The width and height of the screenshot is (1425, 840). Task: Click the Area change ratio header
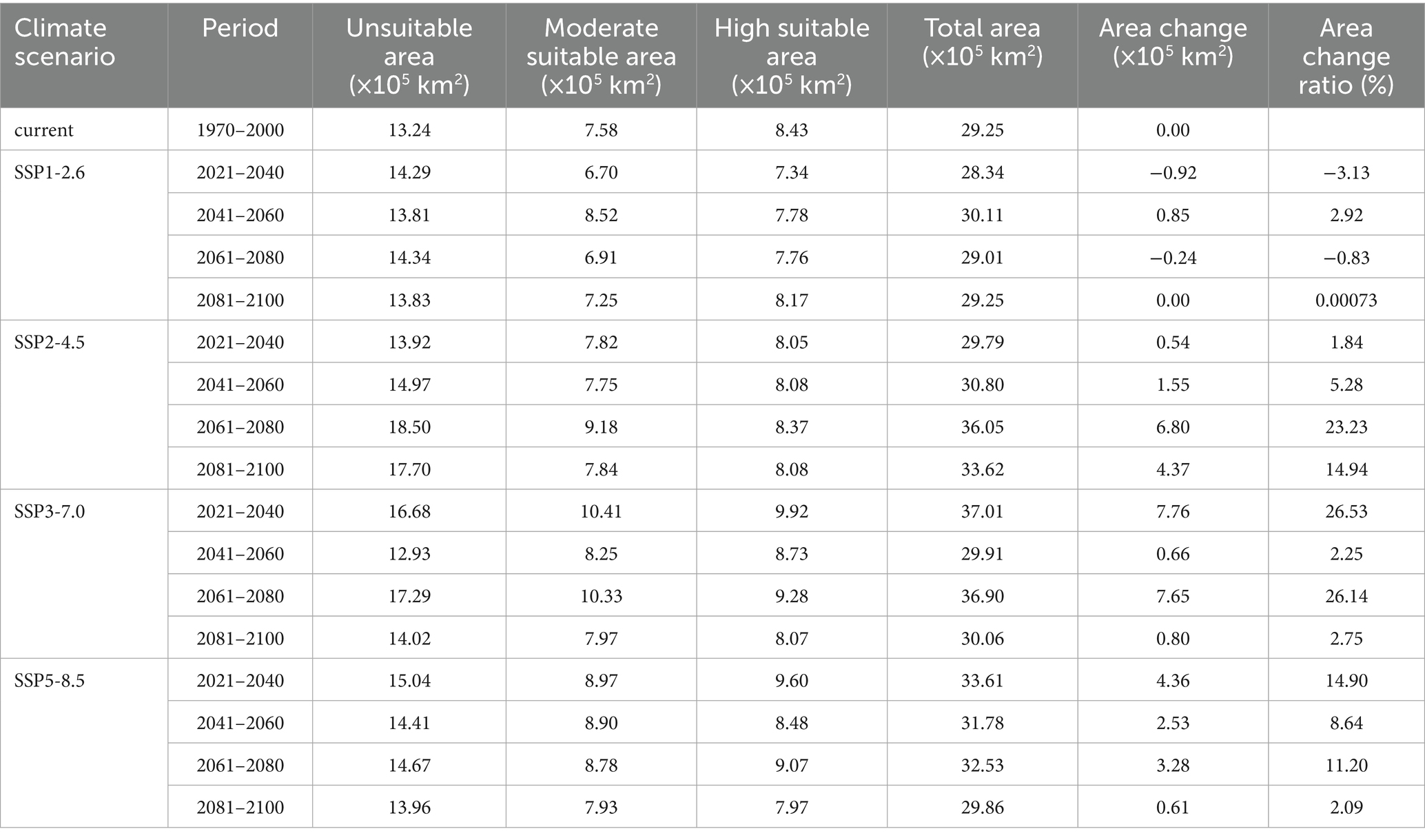coord(1346,57)
